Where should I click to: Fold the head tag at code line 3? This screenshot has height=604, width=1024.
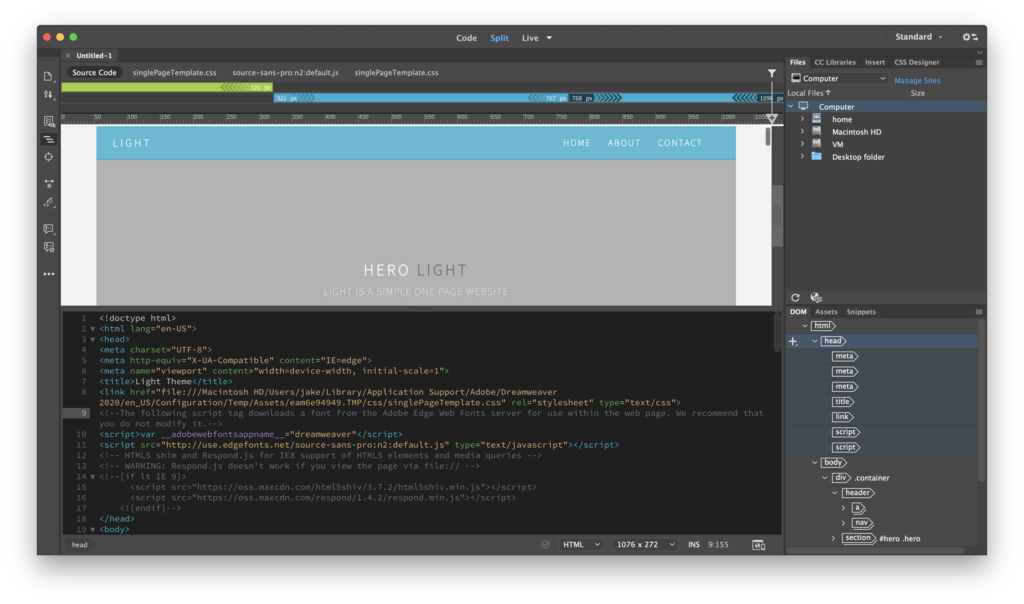click(93, 340)
